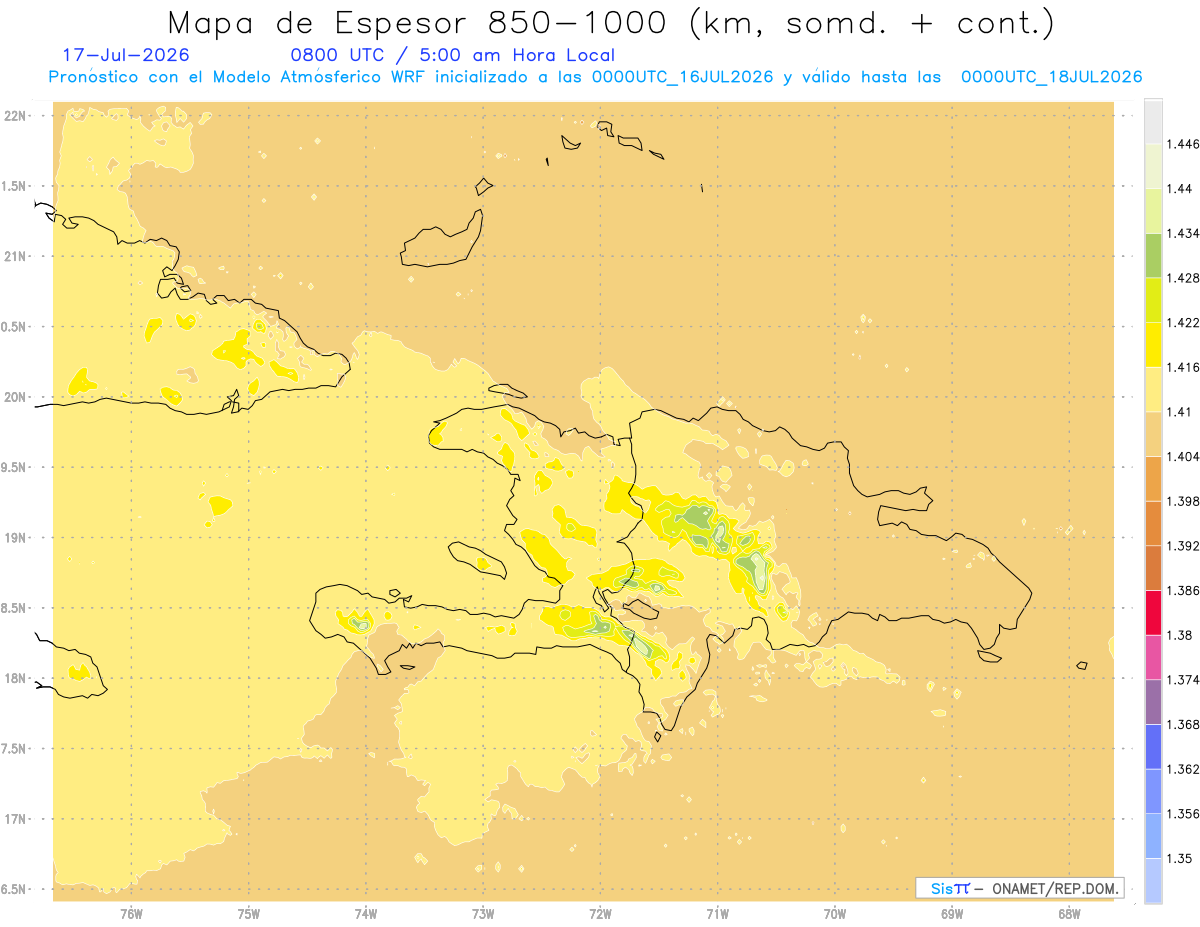Viewport: 1200px width, 927px height.
Task: Click the colorbar value '1.35'
Action: (x=1181, y=858)
